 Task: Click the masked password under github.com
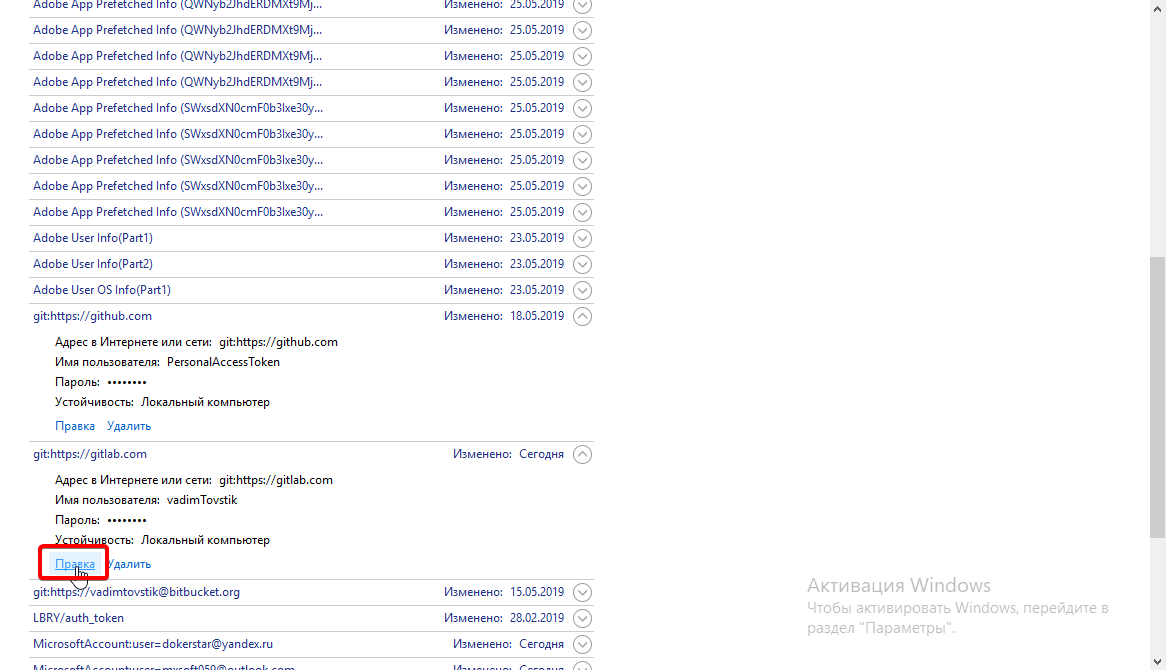click(126, 382)
